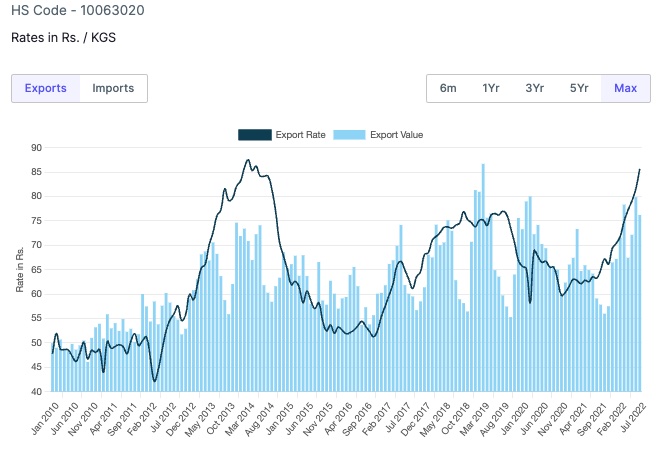Show the Max time range
Screen dimensions: 662x463
[625, 88]
